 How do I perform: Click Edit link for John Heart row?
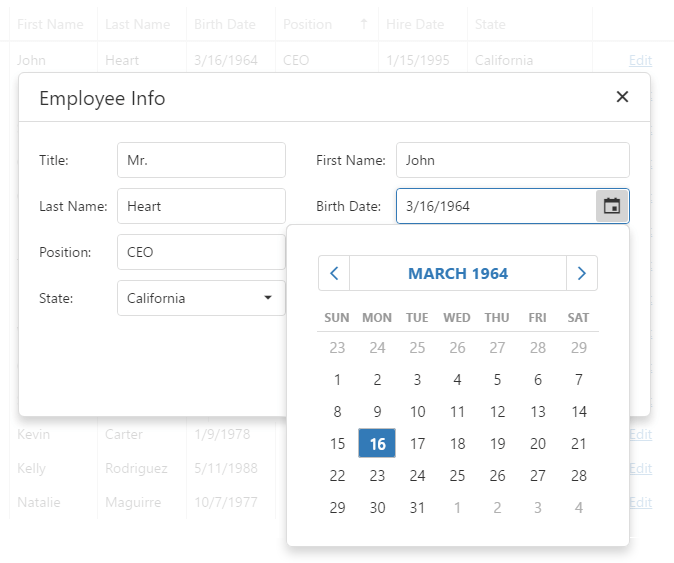(x=640, y=60)
